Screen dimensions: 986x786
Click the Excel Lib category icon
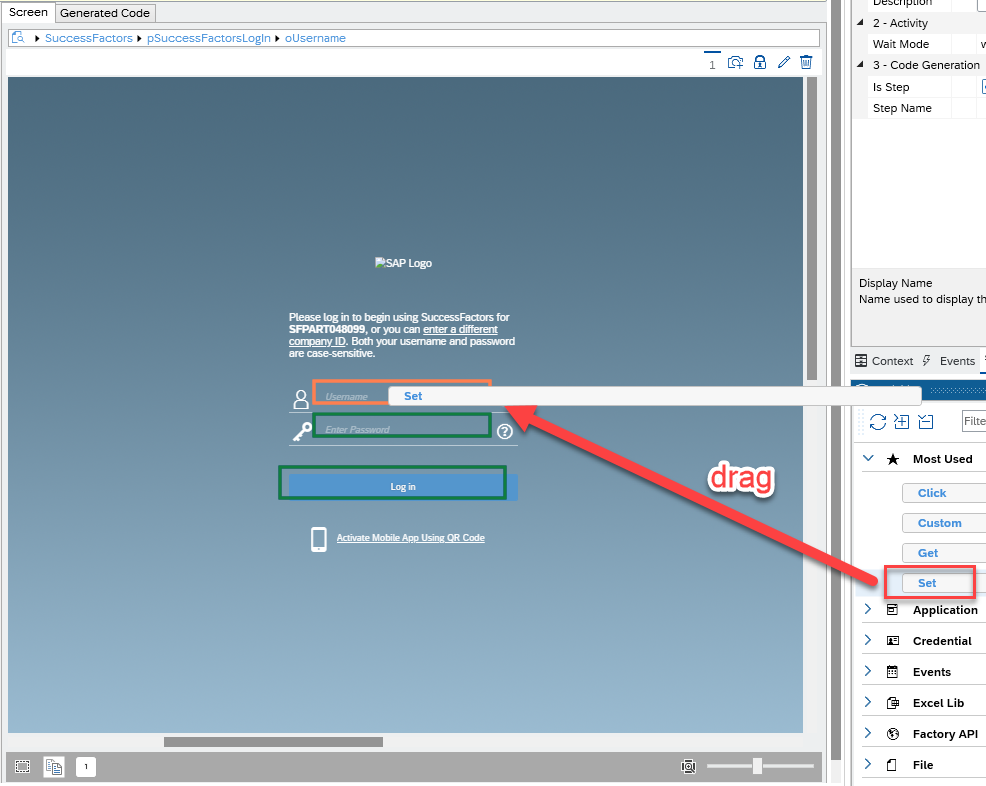click(x=892, y=702)
